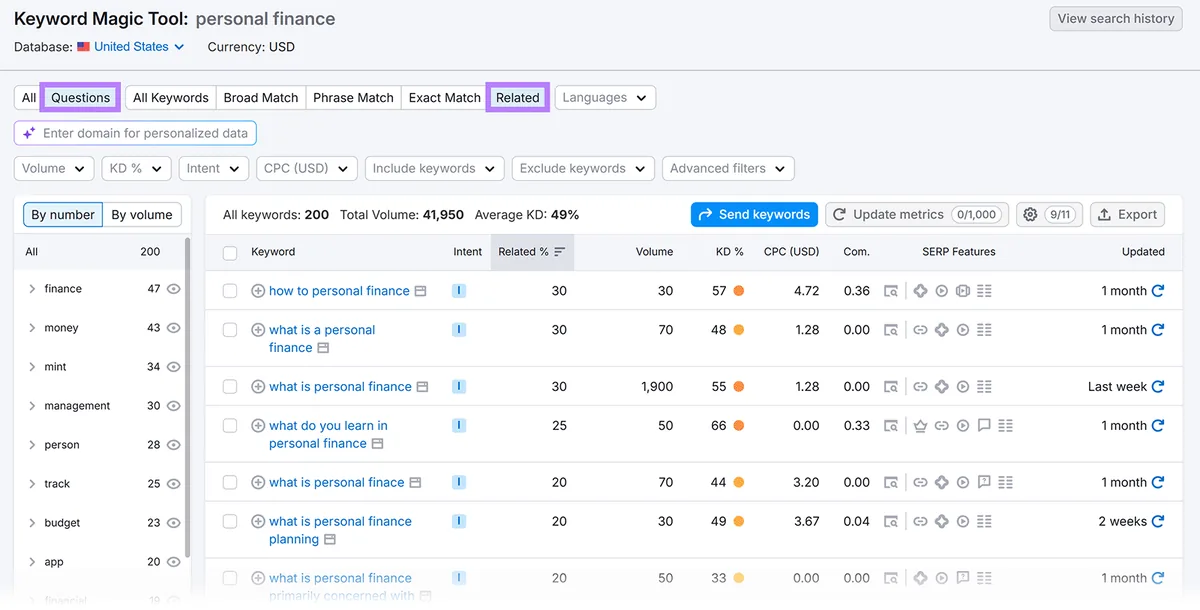Click link SERP feature icon in 'what is a personal finance' row
The height and width of the screenshot is (610, 1200).
point(920,330)
